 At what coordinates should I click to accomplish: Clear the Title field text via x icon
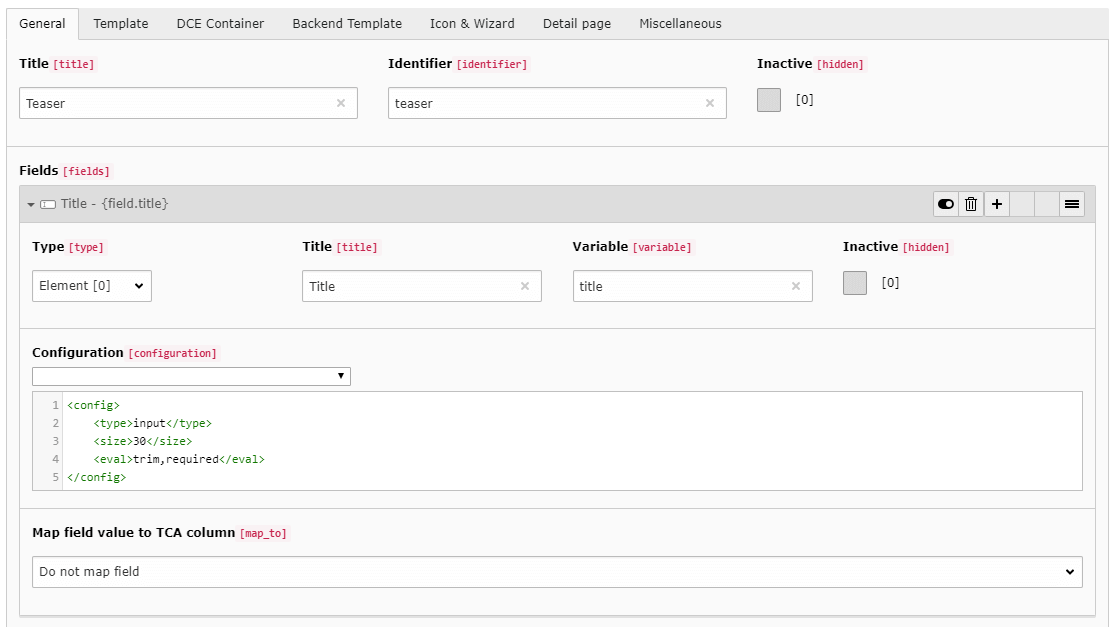click(x=525, y=286)
